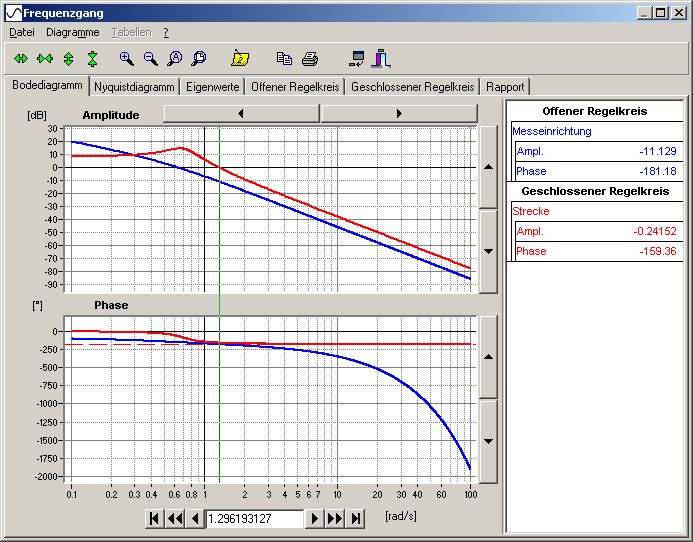Click the copy icon in the toolbar
Viewport: 693px width, 542px height.
click(x=284, y=58)
